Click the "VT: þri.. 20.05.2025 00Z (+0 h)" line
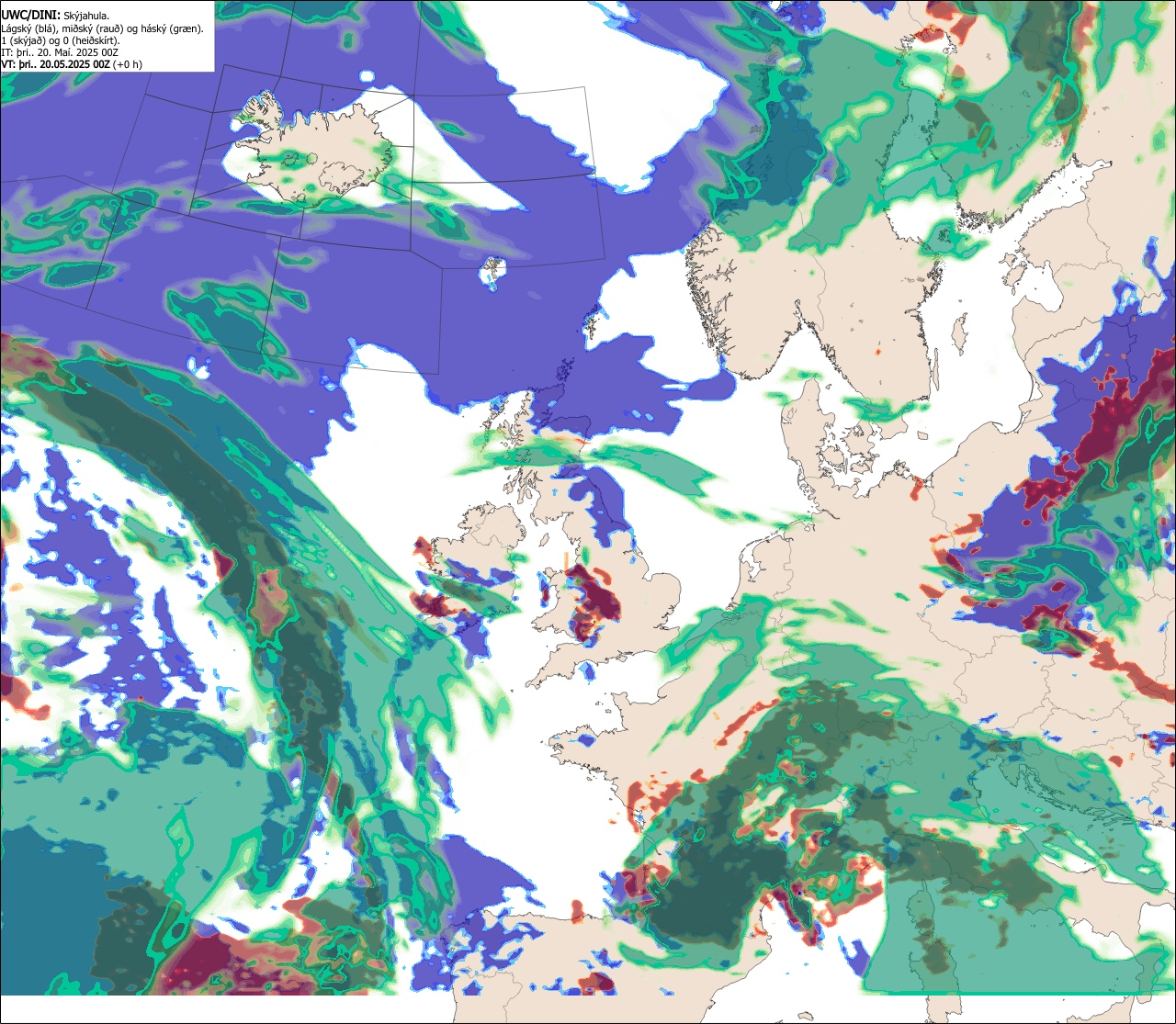Viewport: 1176px width, 1024px height. pos(72,64)
